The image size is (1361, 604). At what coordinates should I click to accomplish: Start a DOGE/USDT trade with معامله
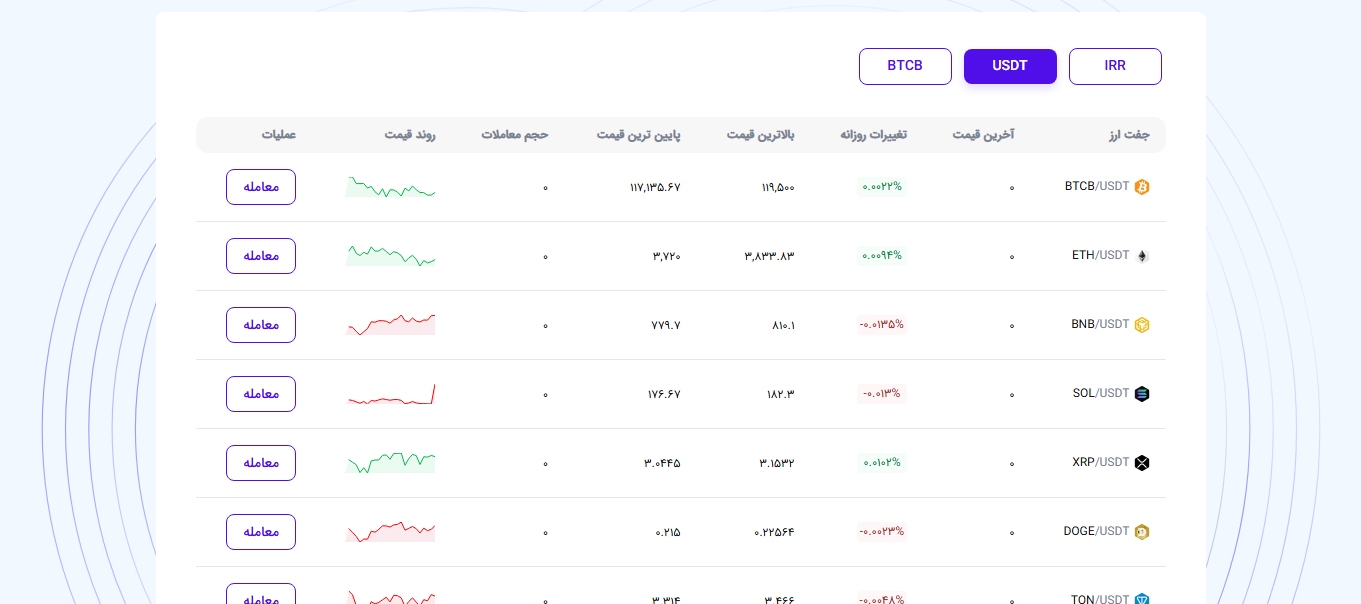coord(261,532)
